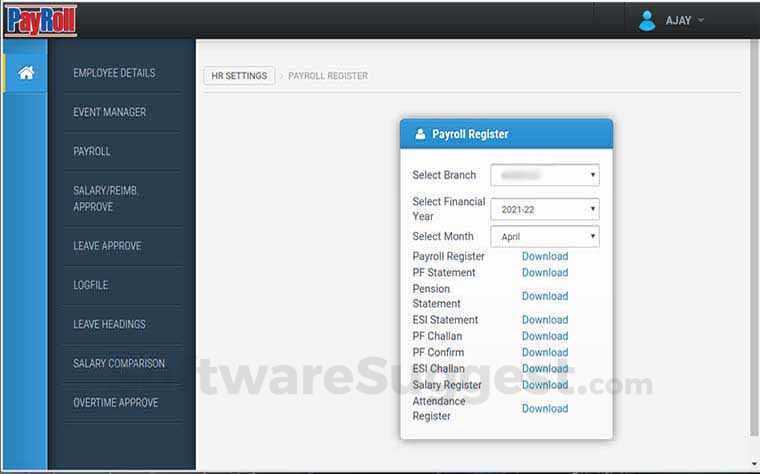Click the Select Month label
The height and width of the screenshot is (474, 760).
443,237
